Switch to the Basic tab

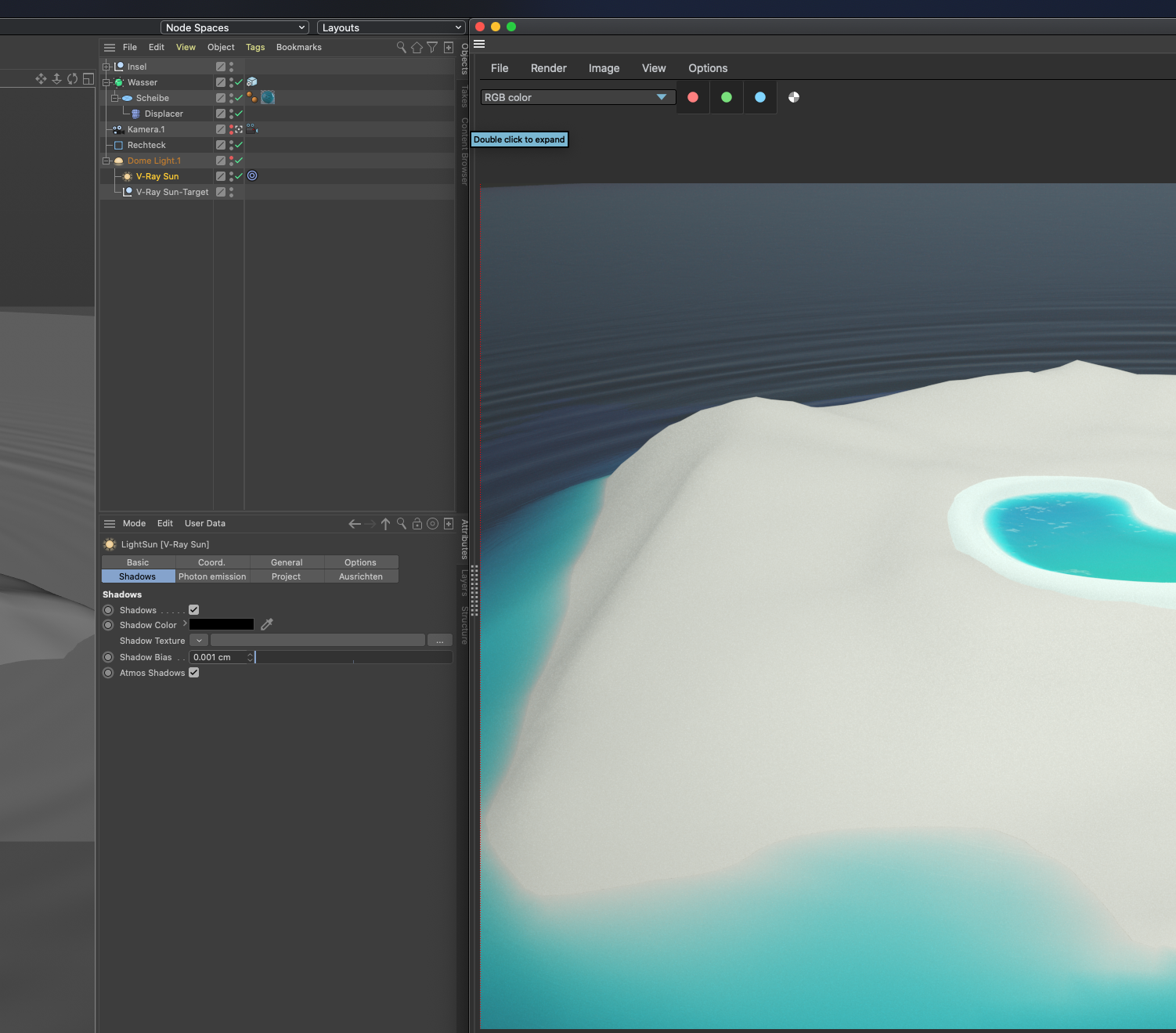pos(138,562)
